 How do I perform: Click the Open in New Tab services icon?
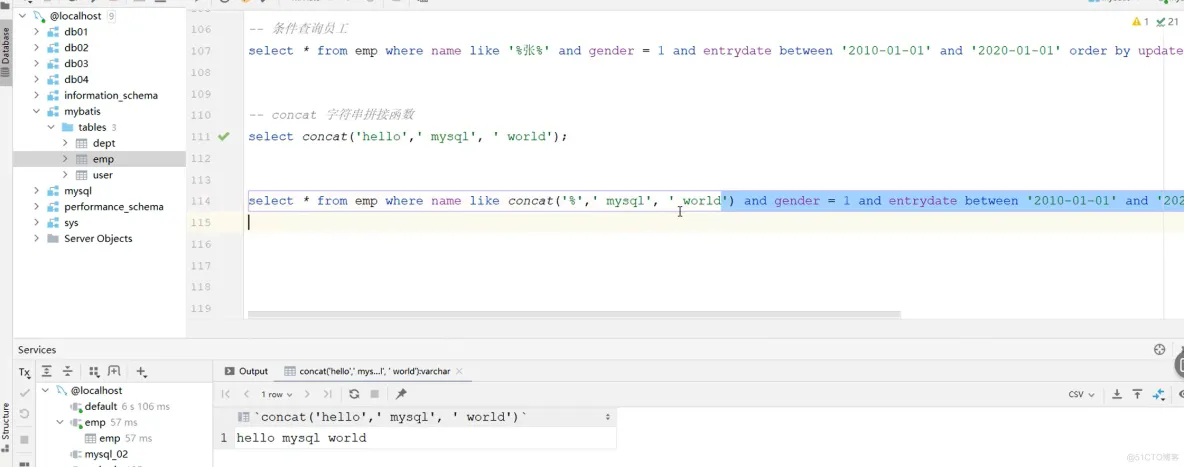(x=114, y=371)
